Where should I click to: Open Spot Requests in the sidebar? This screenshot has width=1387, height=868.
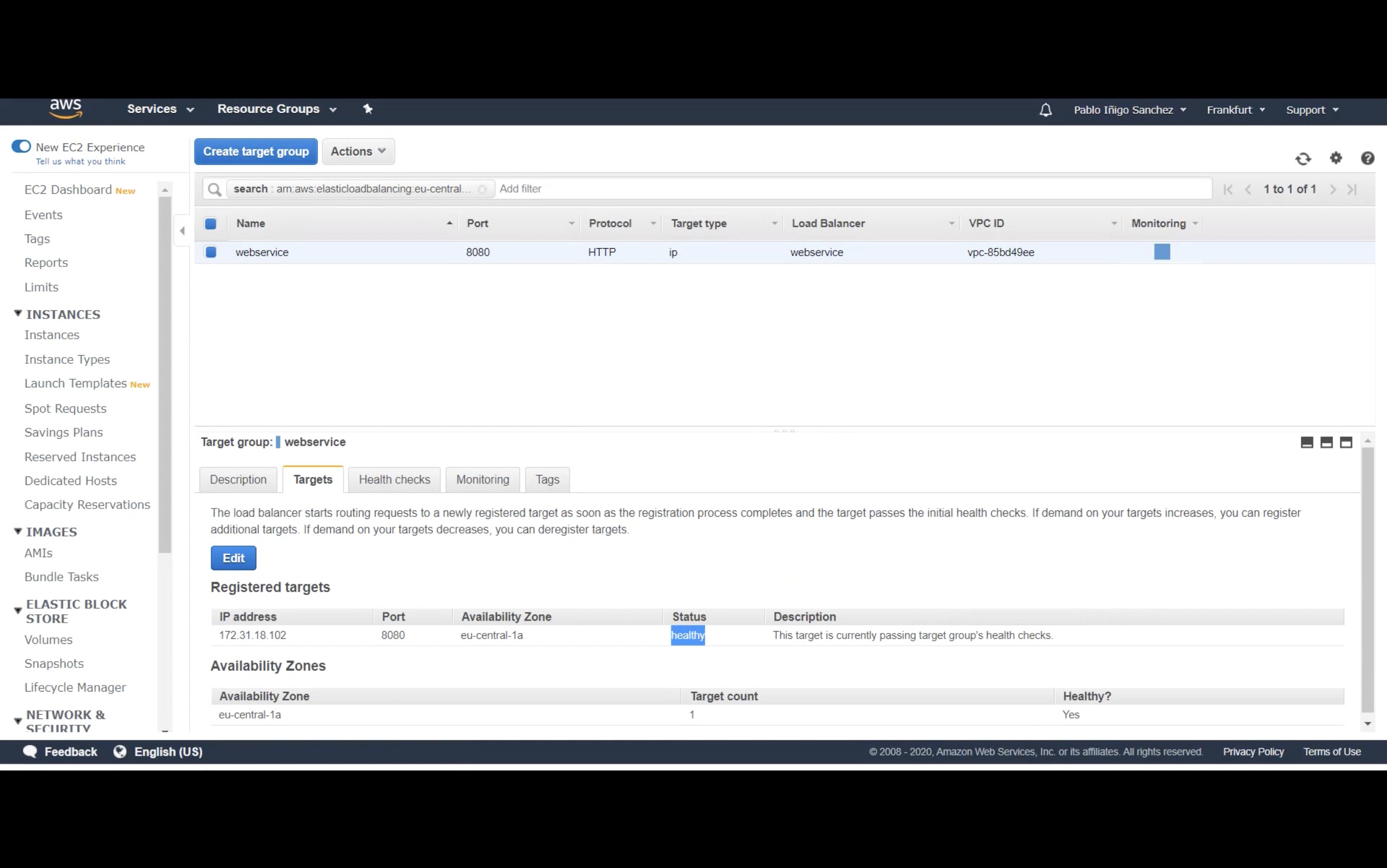coord(66,409)
